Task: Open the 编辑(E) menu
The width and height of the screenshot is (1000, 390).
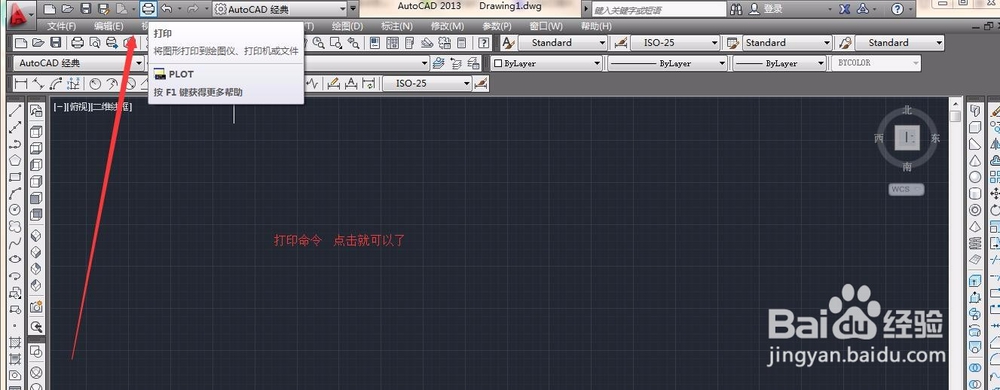Action: click(108, 26)
